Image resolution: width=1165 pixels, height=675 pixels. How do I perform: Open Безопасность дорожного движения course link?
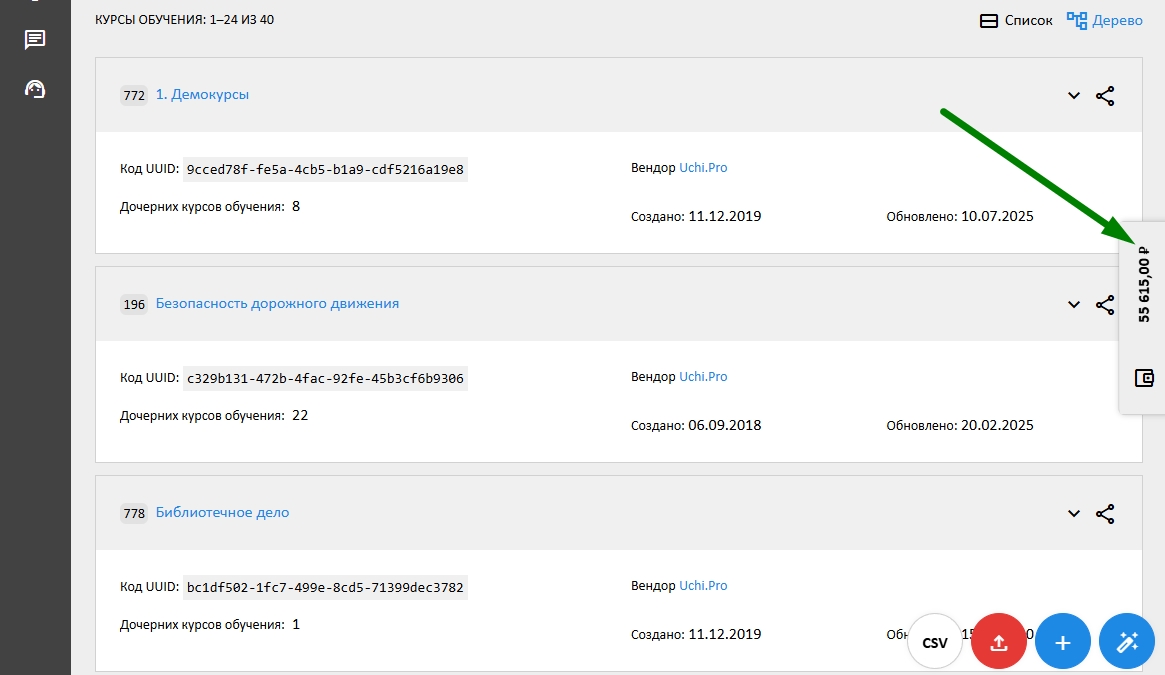277,303
